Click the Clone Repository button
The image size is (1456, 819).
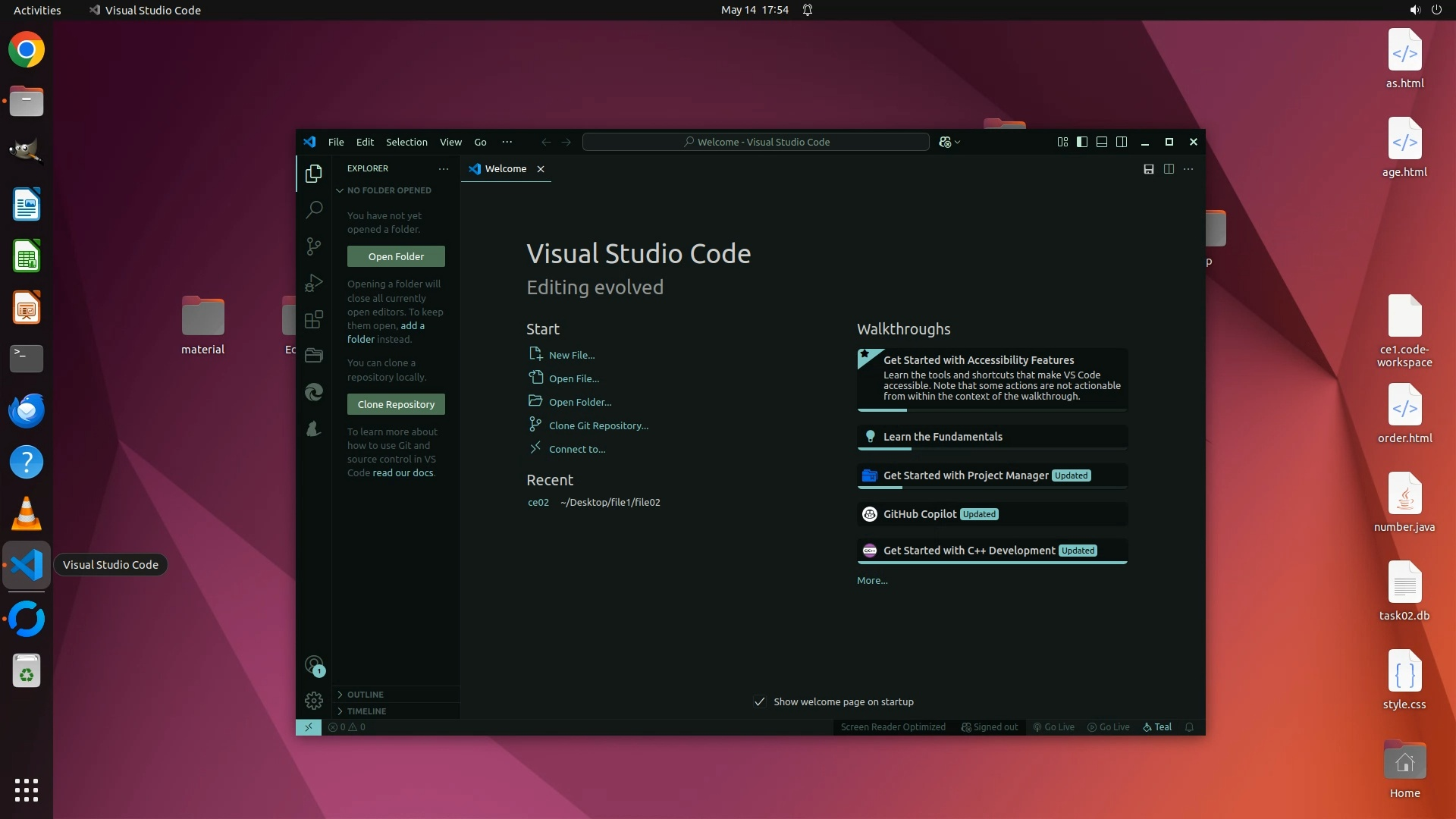(x=396, y=404)
